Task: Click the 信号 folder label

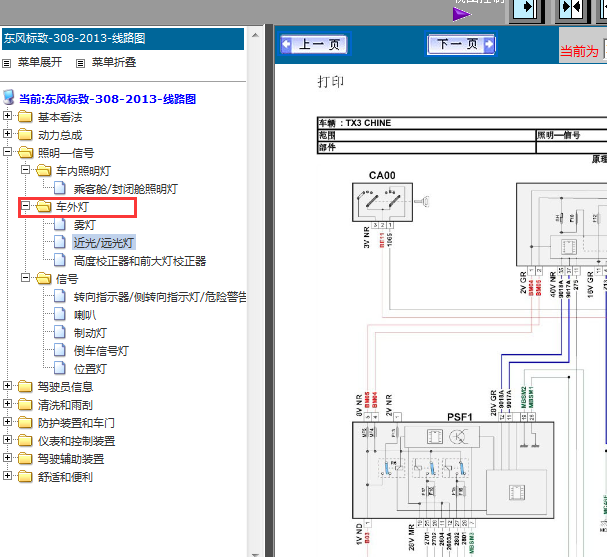Action: (67, 279)
